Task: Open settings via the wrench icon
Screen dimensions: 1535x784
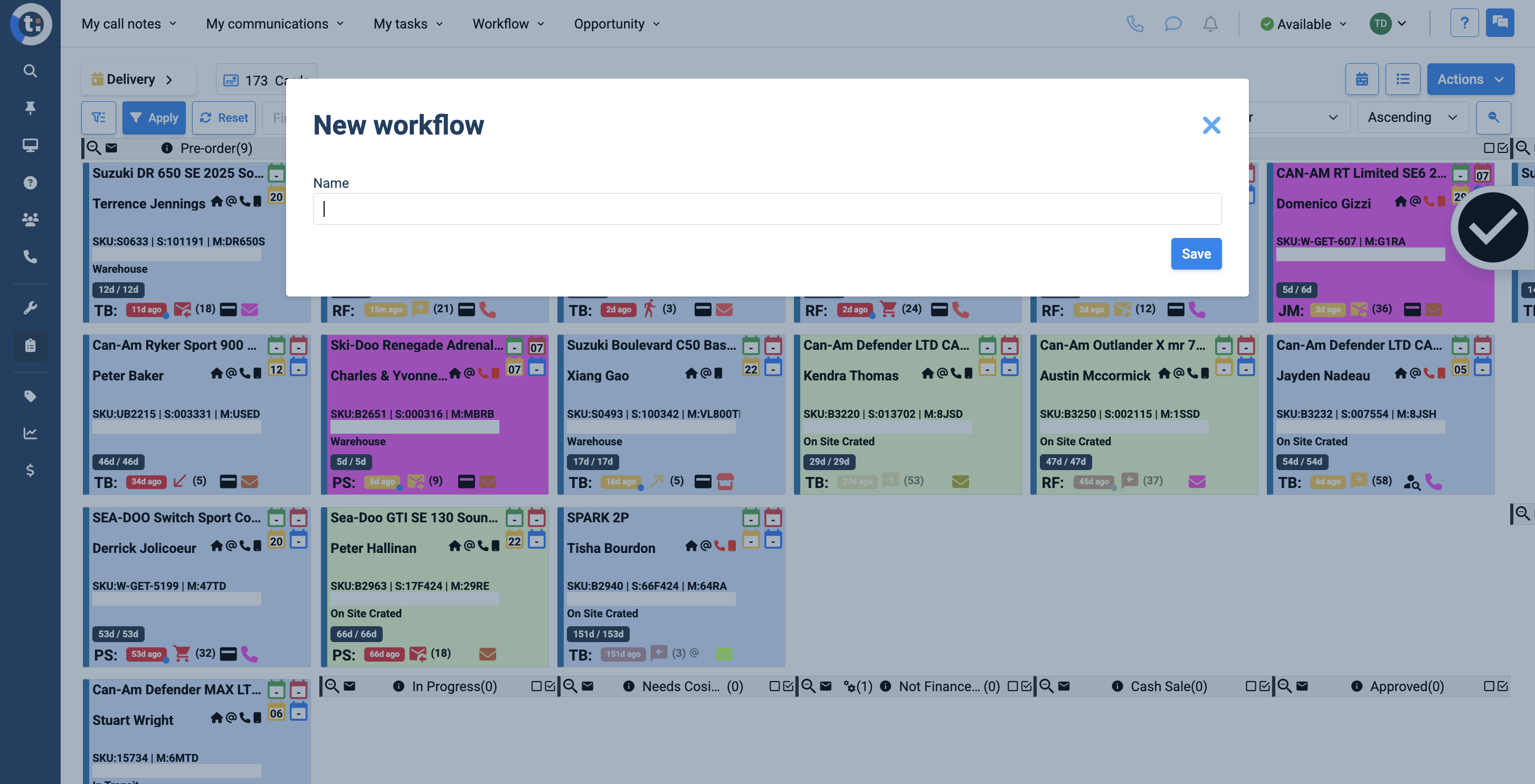Action: [x=30, y=307]
